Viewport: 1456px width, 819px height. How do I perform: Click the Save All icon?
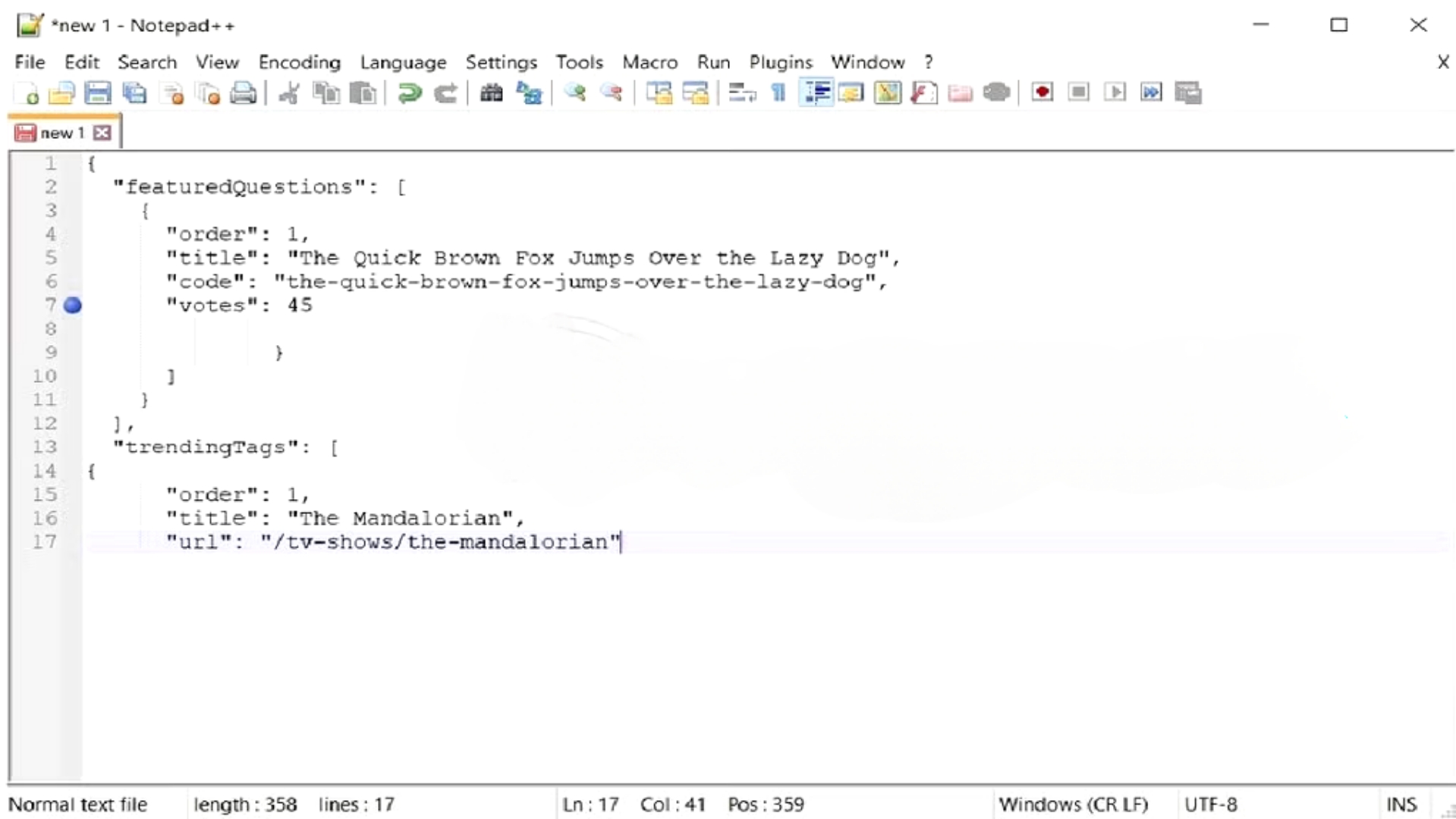135,93
